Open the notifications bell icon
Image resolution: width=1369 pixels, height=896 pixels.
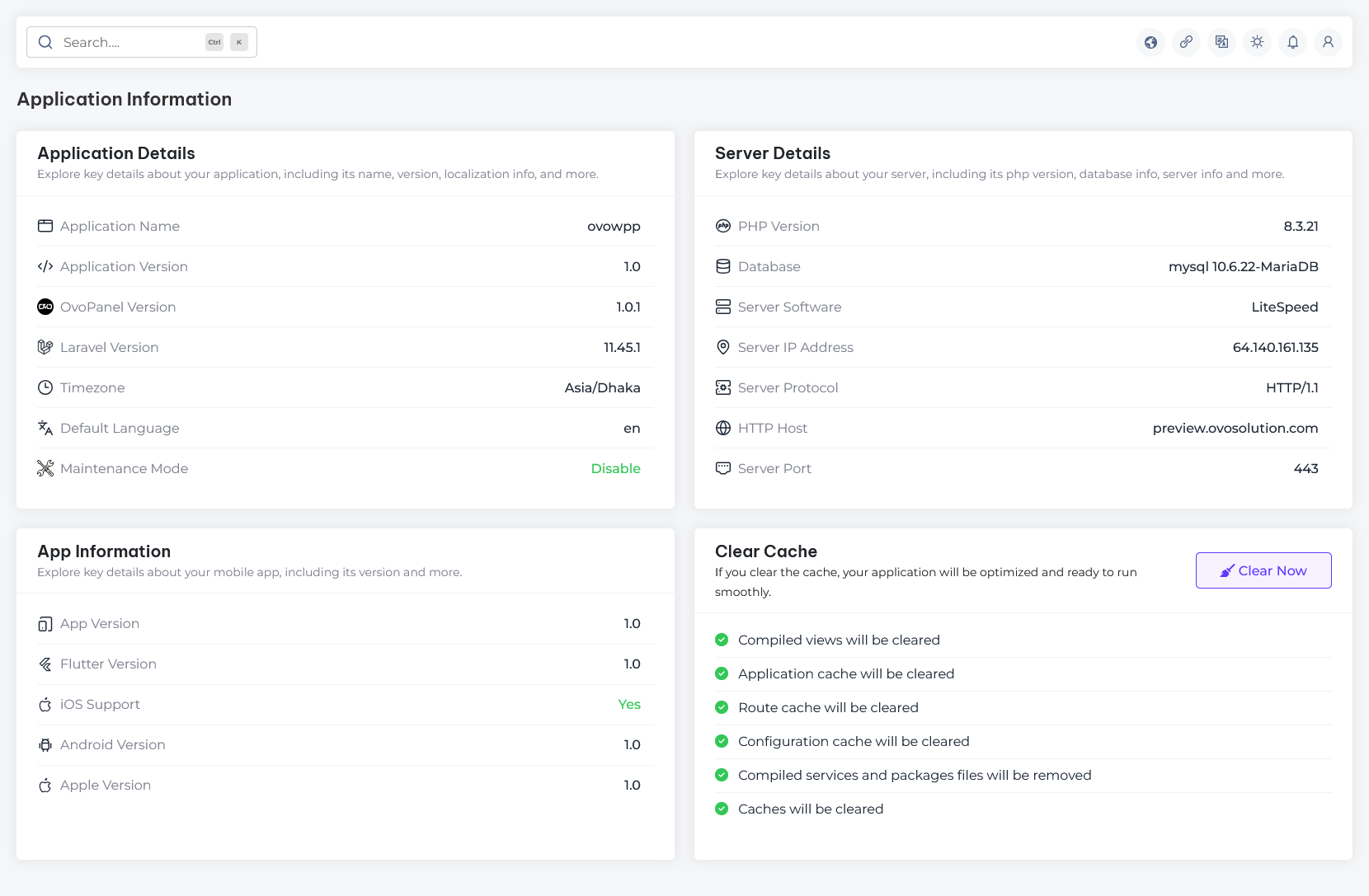click(x=1292, y=42)
